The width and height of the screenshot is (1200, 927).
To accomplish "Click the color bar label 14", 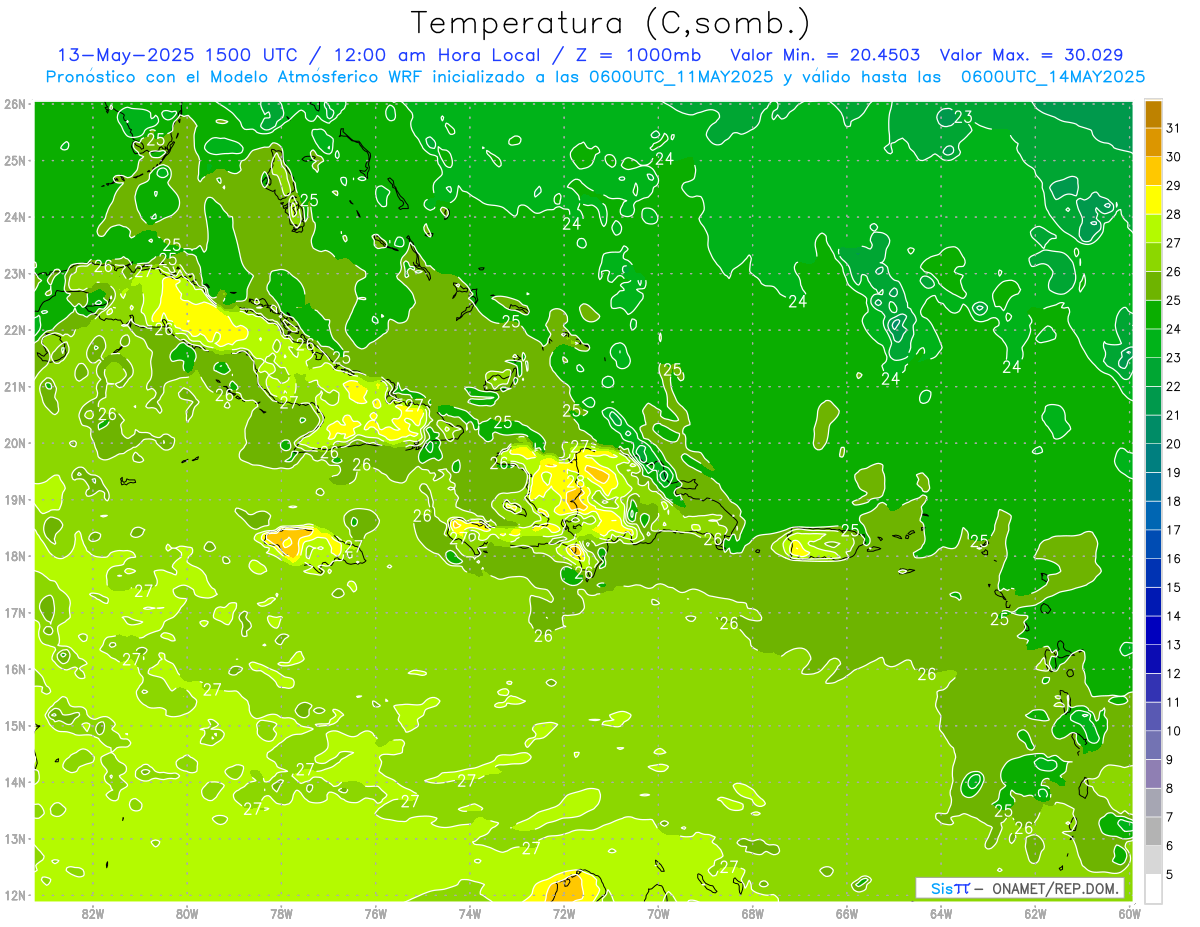I will pos(1173,616).
